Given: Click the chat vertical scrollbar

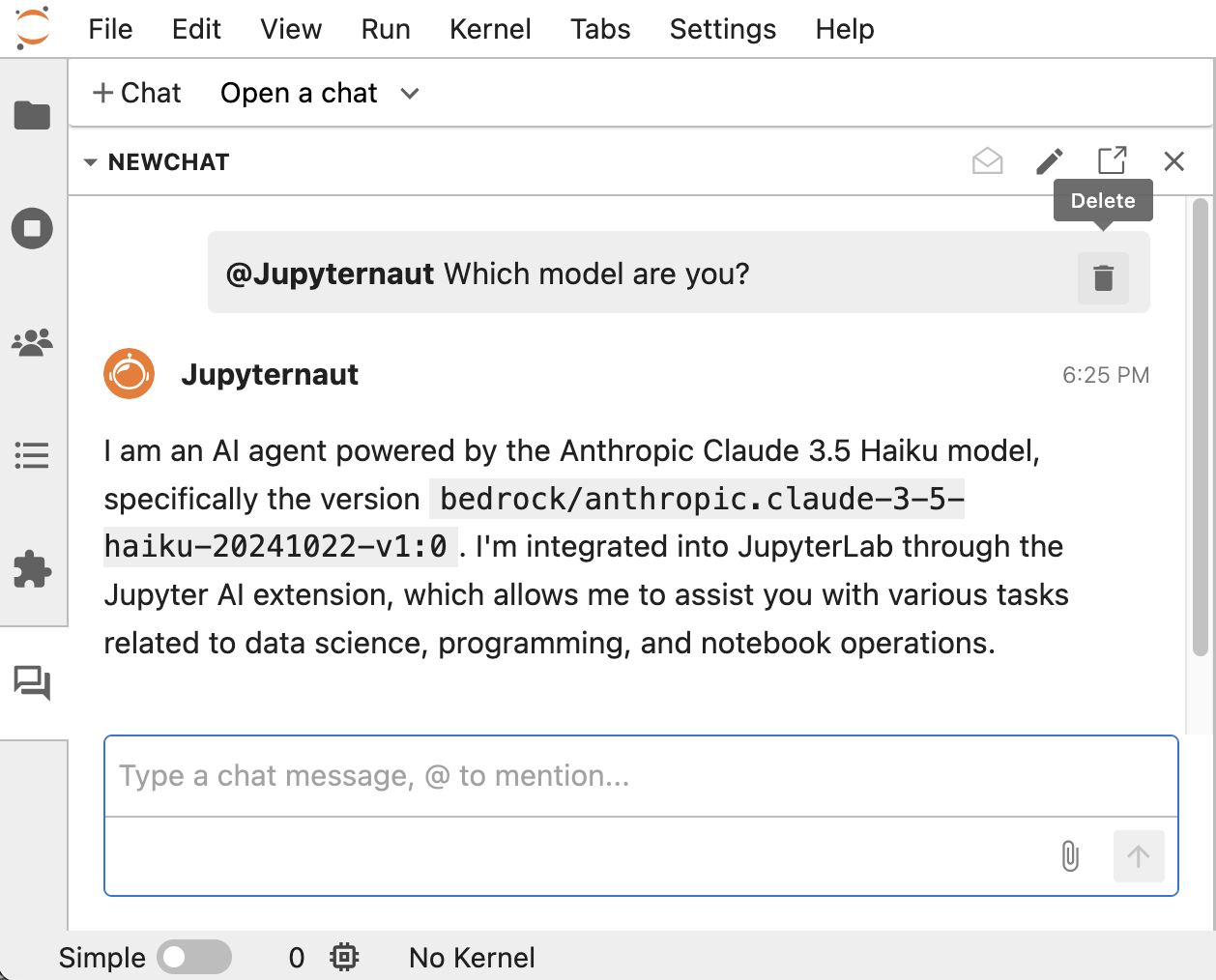Looking at the screenshot, I should pyautogui.click(x=1200, y=427).
